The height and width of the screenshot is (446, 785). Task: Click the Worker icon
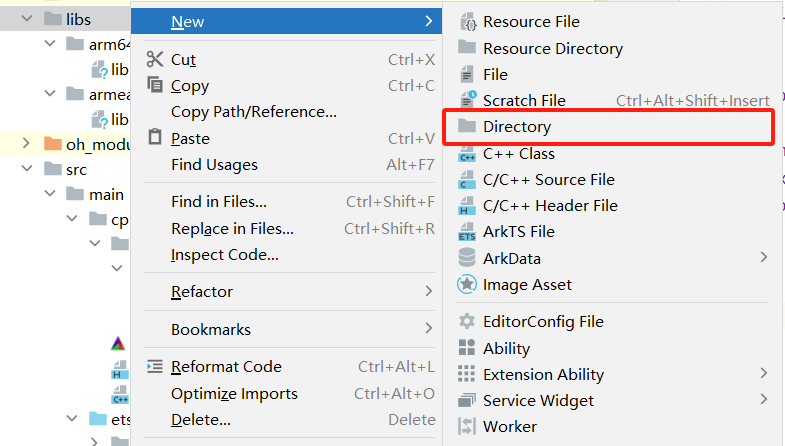[x=467, y=426]
